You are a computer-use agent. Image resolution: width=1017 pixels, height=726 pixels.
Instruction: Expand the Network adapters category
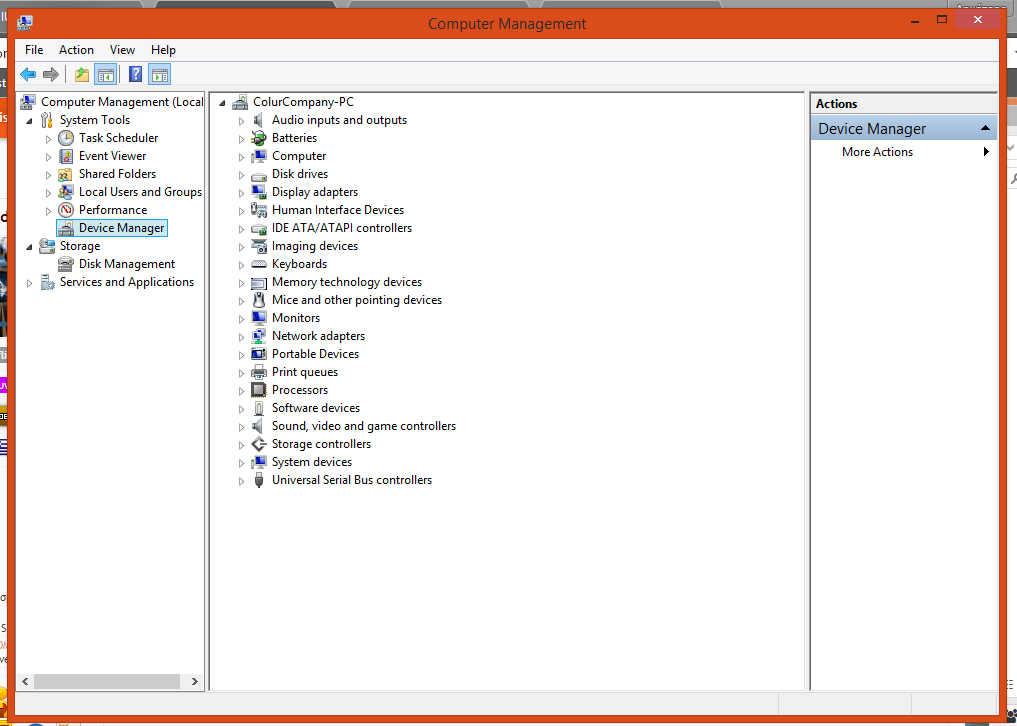point(241,337)
